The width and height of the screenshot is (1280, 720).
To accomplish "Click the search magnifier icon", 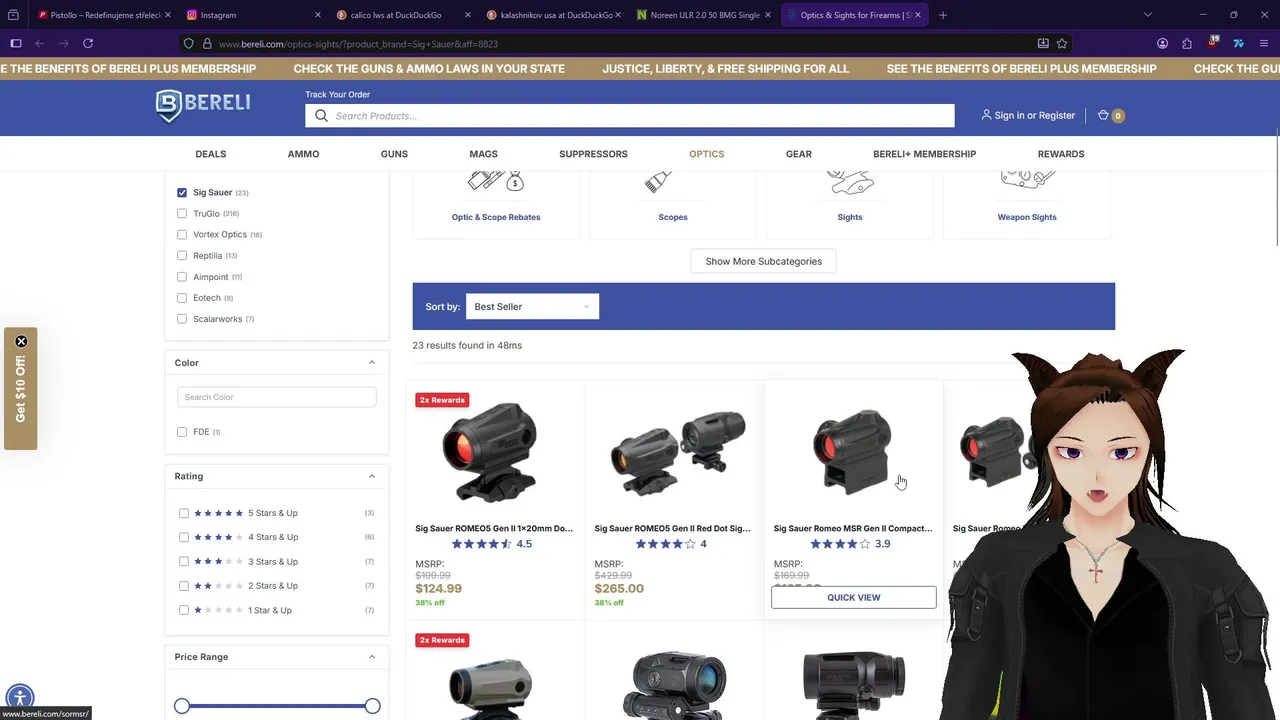I will [x=321, y=116].
